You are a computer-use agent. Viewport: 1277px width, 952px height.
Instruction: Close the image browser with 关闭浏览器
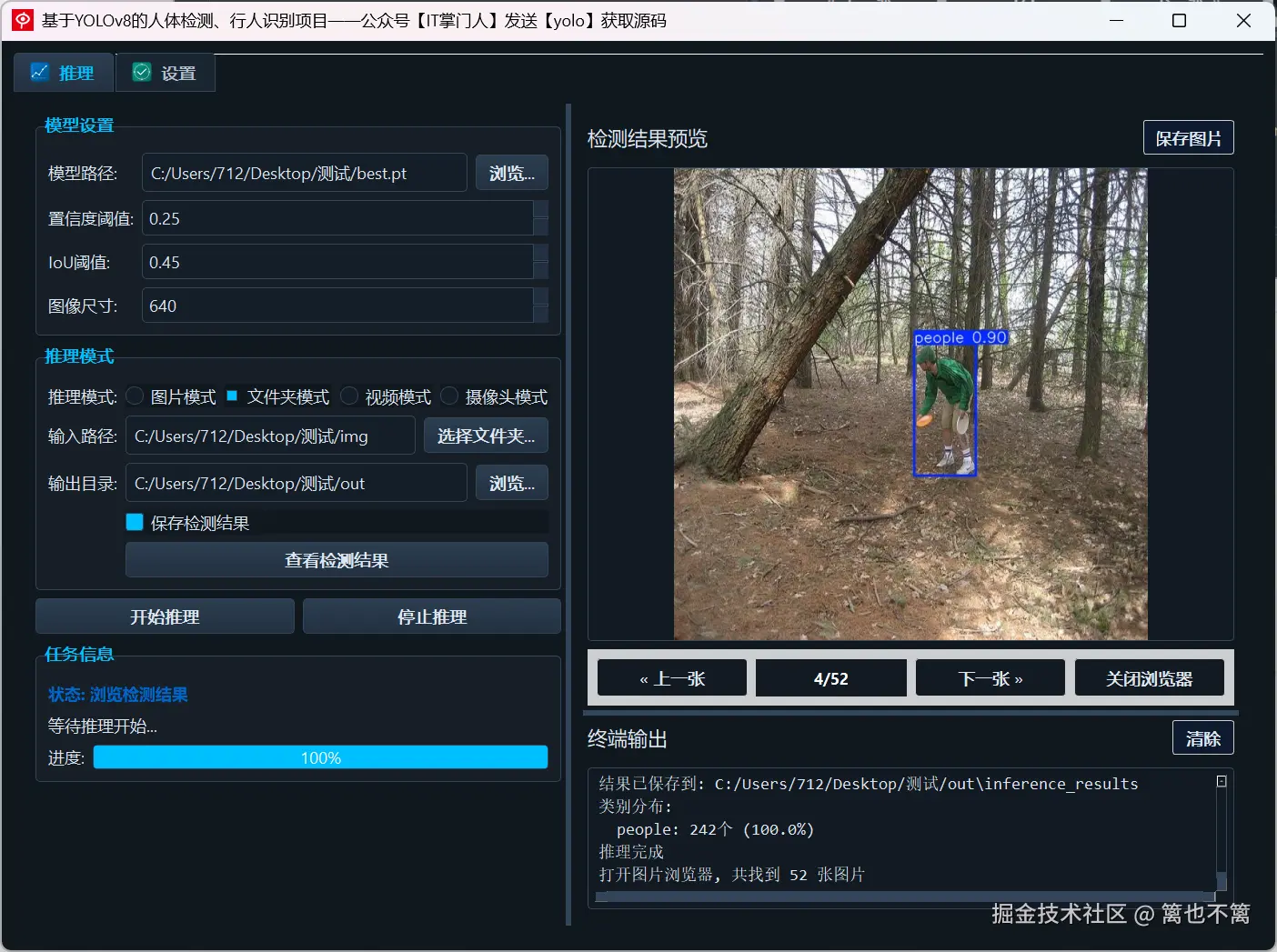1150,678
